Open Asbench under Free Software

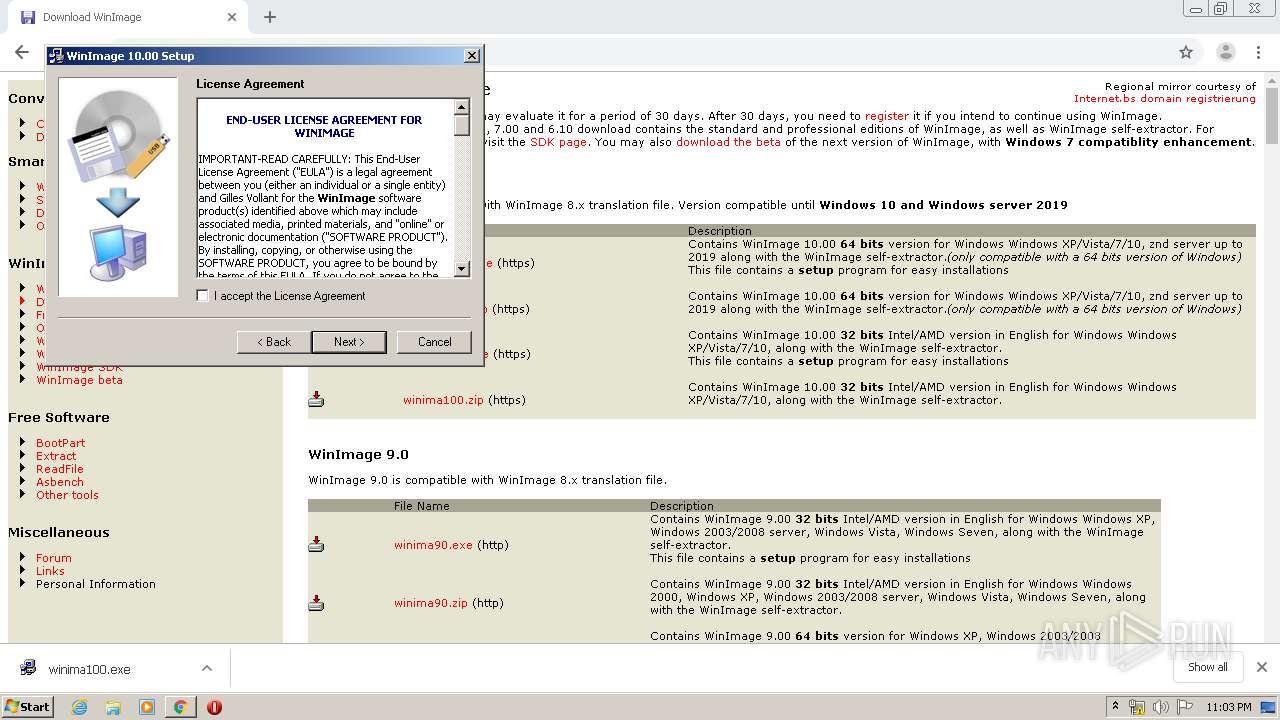pos(60,482)
